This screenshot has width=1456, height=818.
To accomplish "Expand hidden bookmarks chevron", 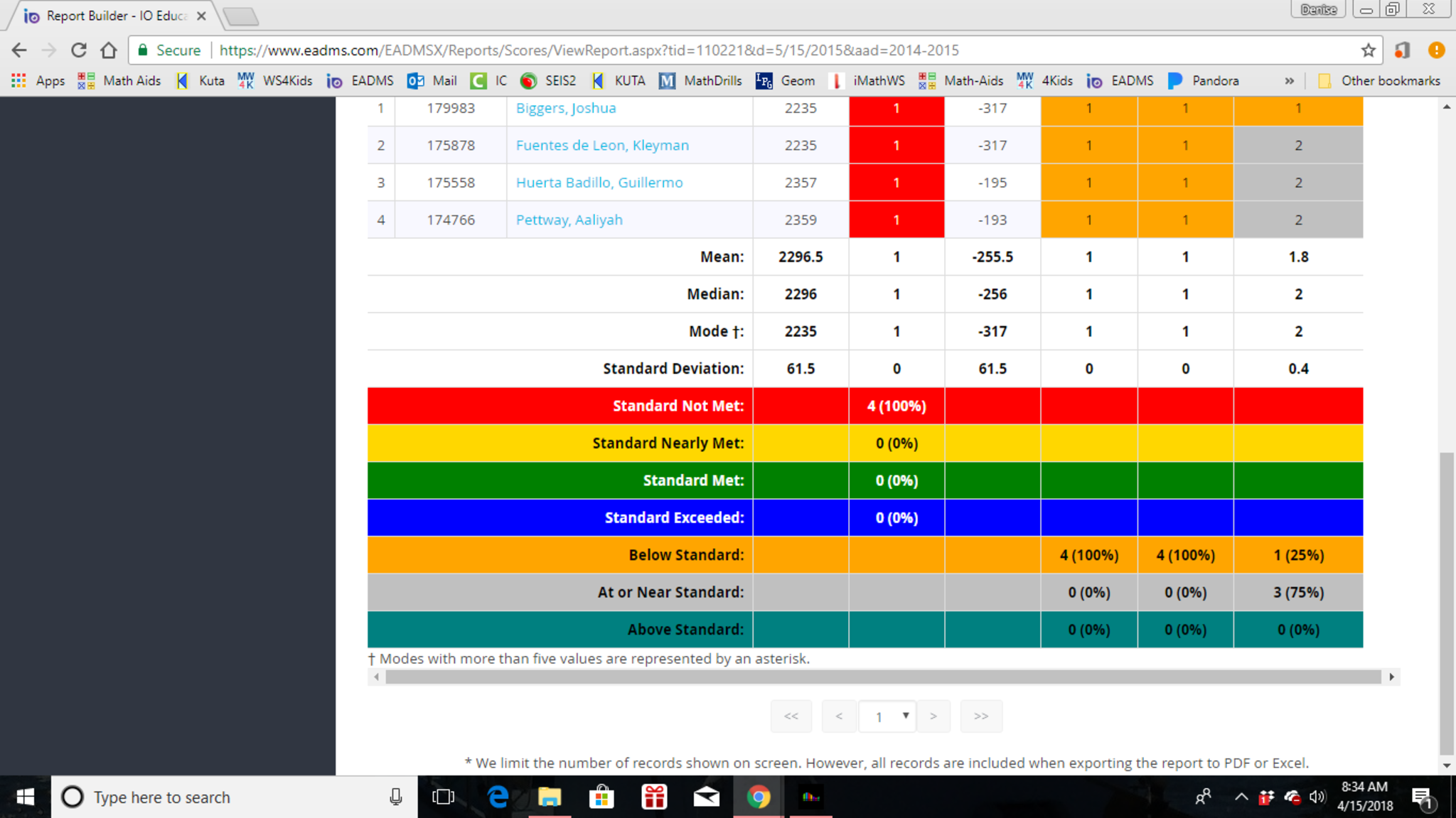I will (1289, 81).
